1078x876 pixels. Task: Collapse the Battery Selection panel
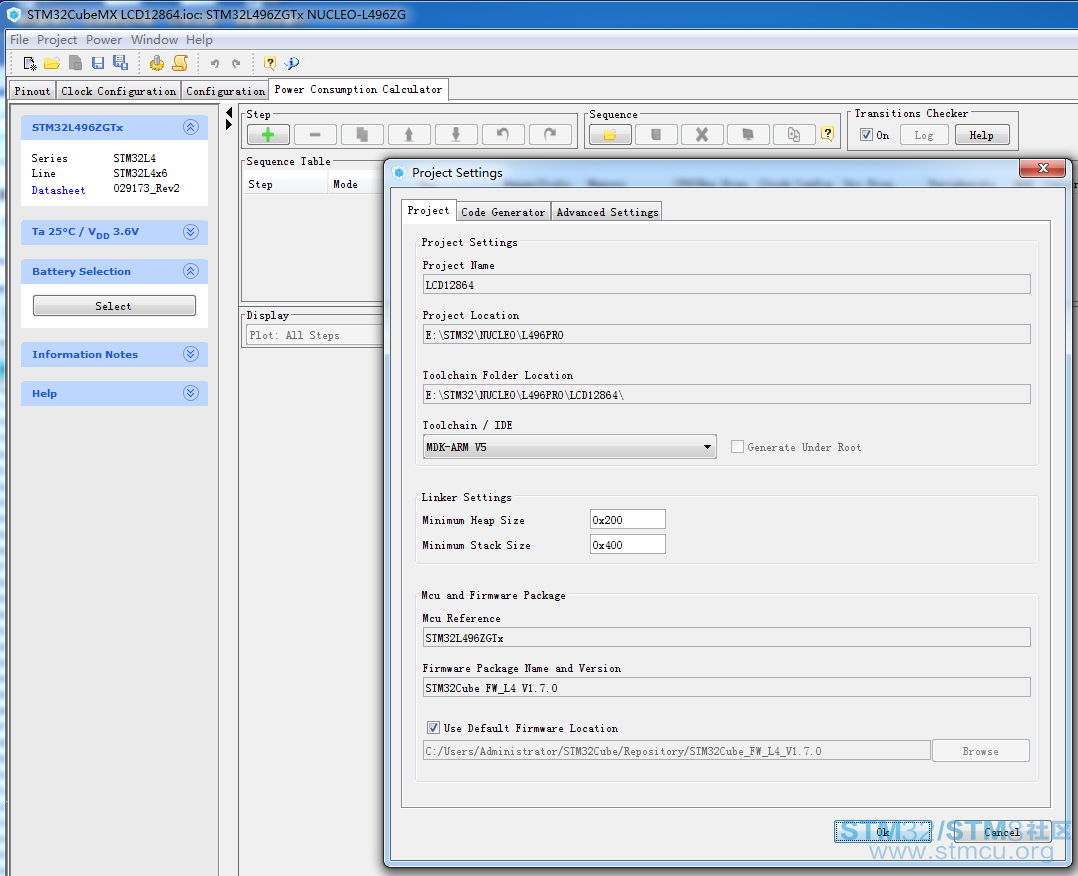pyautogui.click(x=191, y=271)
